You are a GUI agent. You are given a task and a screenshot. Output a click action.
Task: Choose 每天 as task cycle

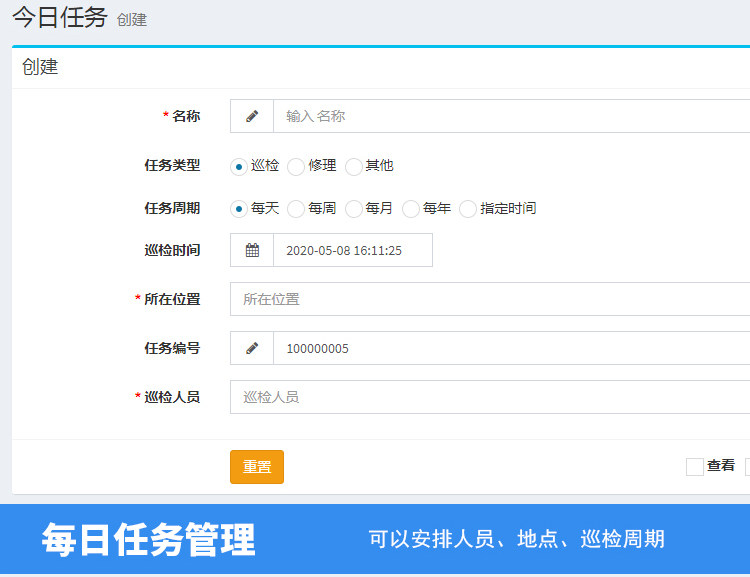[x=239, y=209]
